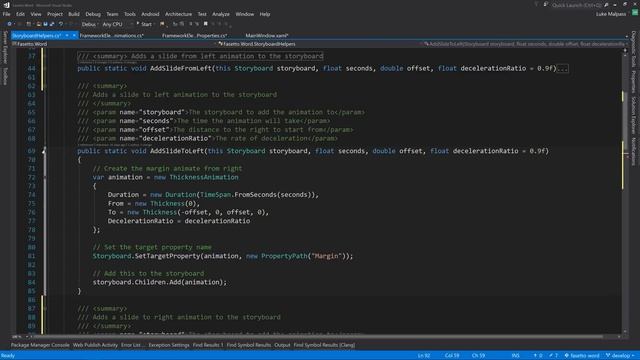Open the Exception Settings tab
640x360 pixels.
pos(169,345)
